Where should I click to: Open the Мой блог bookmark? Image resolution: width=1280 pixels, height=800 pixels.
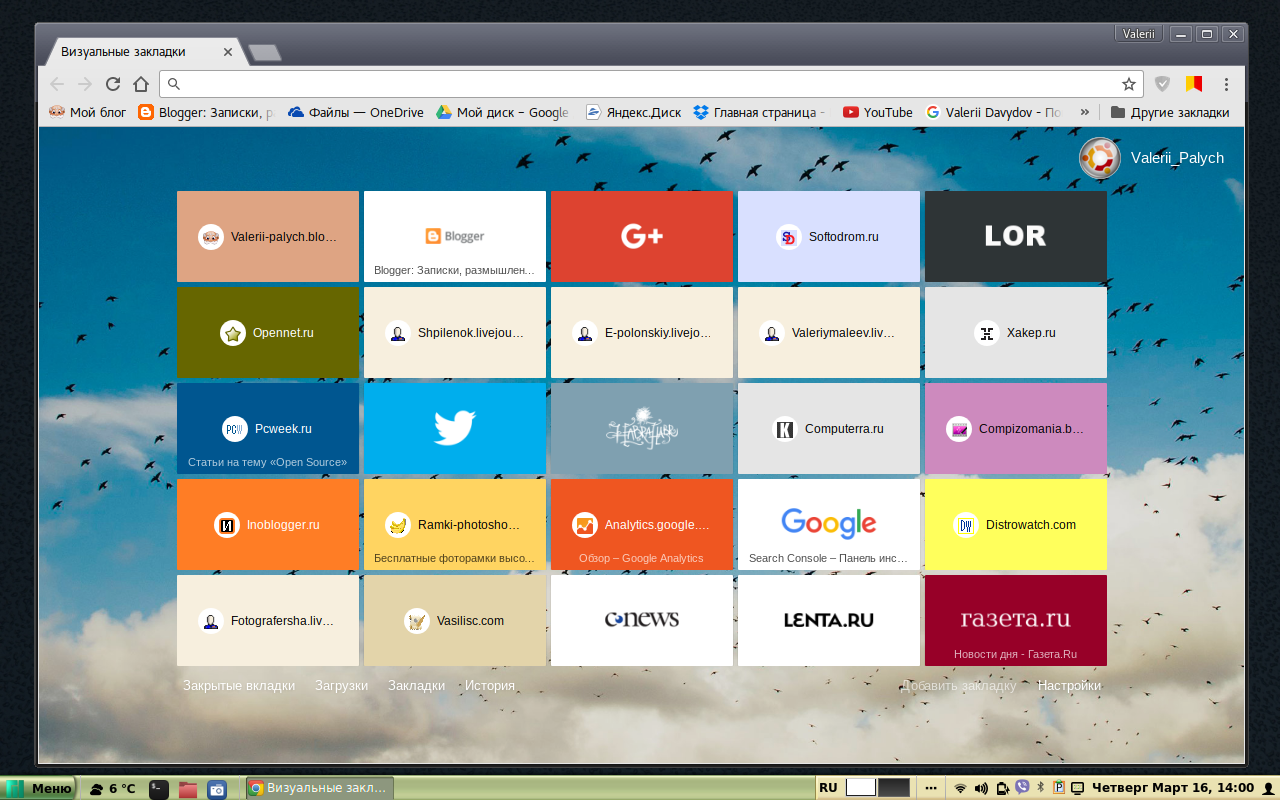[88, 112]
